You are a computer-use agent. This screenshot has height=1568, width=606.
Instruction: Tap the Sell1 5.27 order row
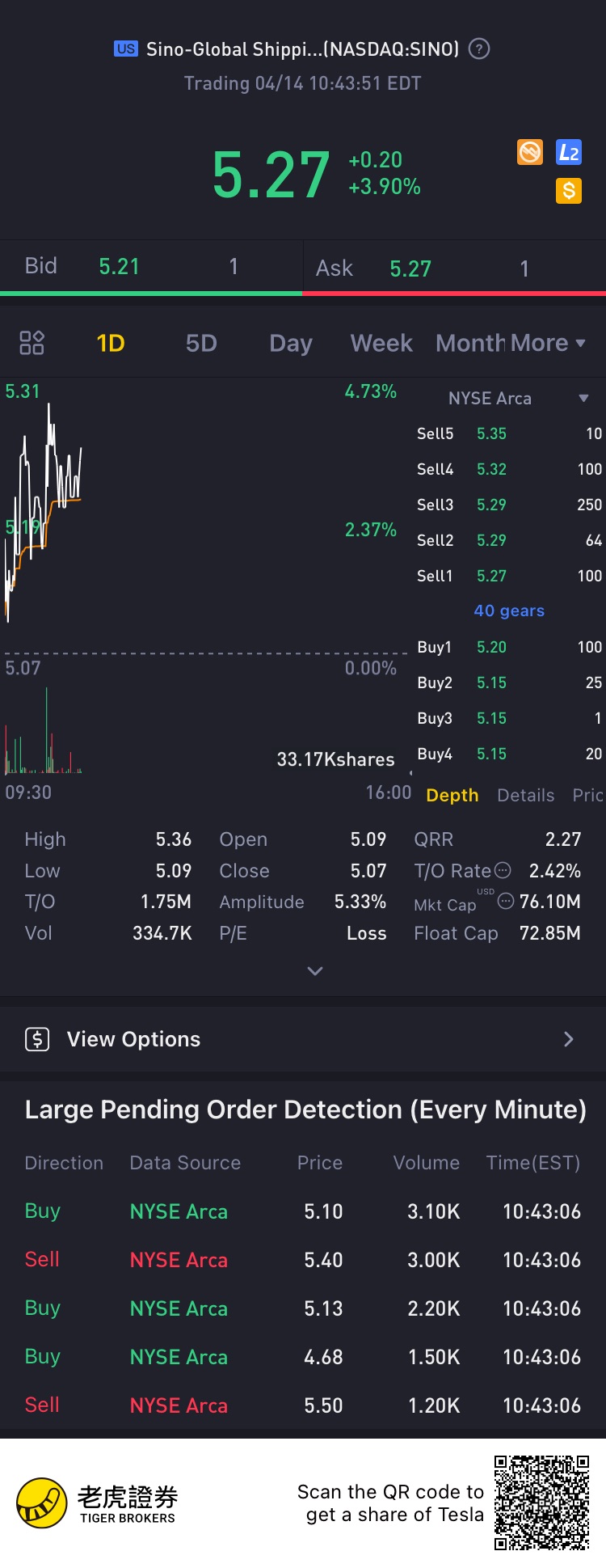pos(509,576)
